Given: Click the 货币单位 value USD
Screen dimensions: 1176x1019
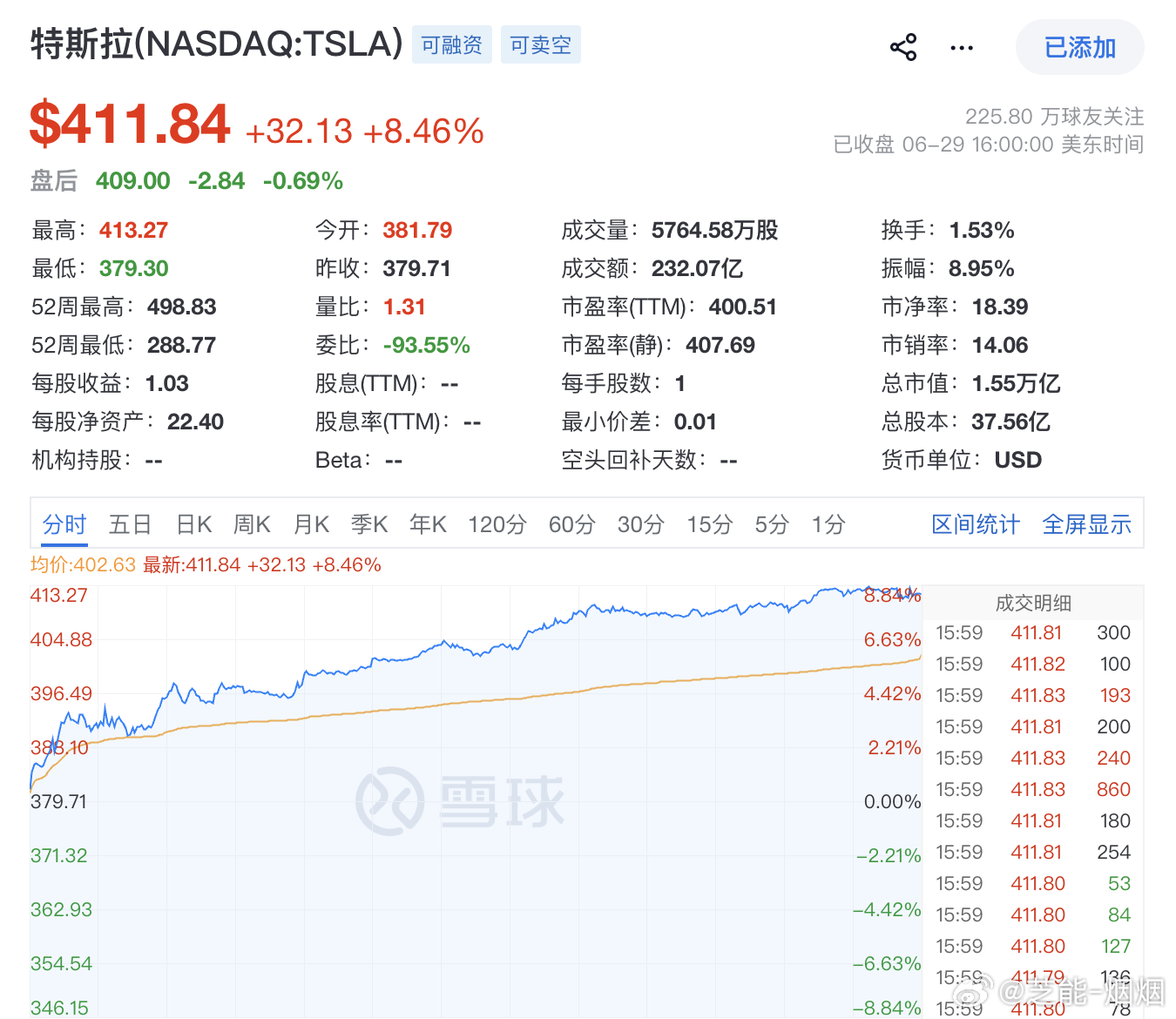Looking at the screenshot, I should click(x=1018, y=461).
